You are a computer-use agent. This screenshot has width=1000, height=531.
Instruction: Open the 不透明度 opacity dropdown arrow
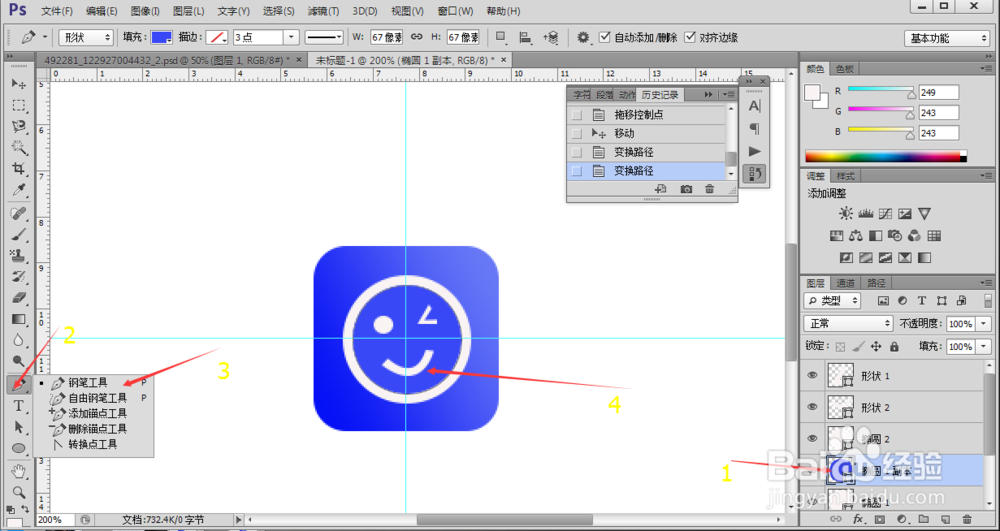[x=985, y=323]
